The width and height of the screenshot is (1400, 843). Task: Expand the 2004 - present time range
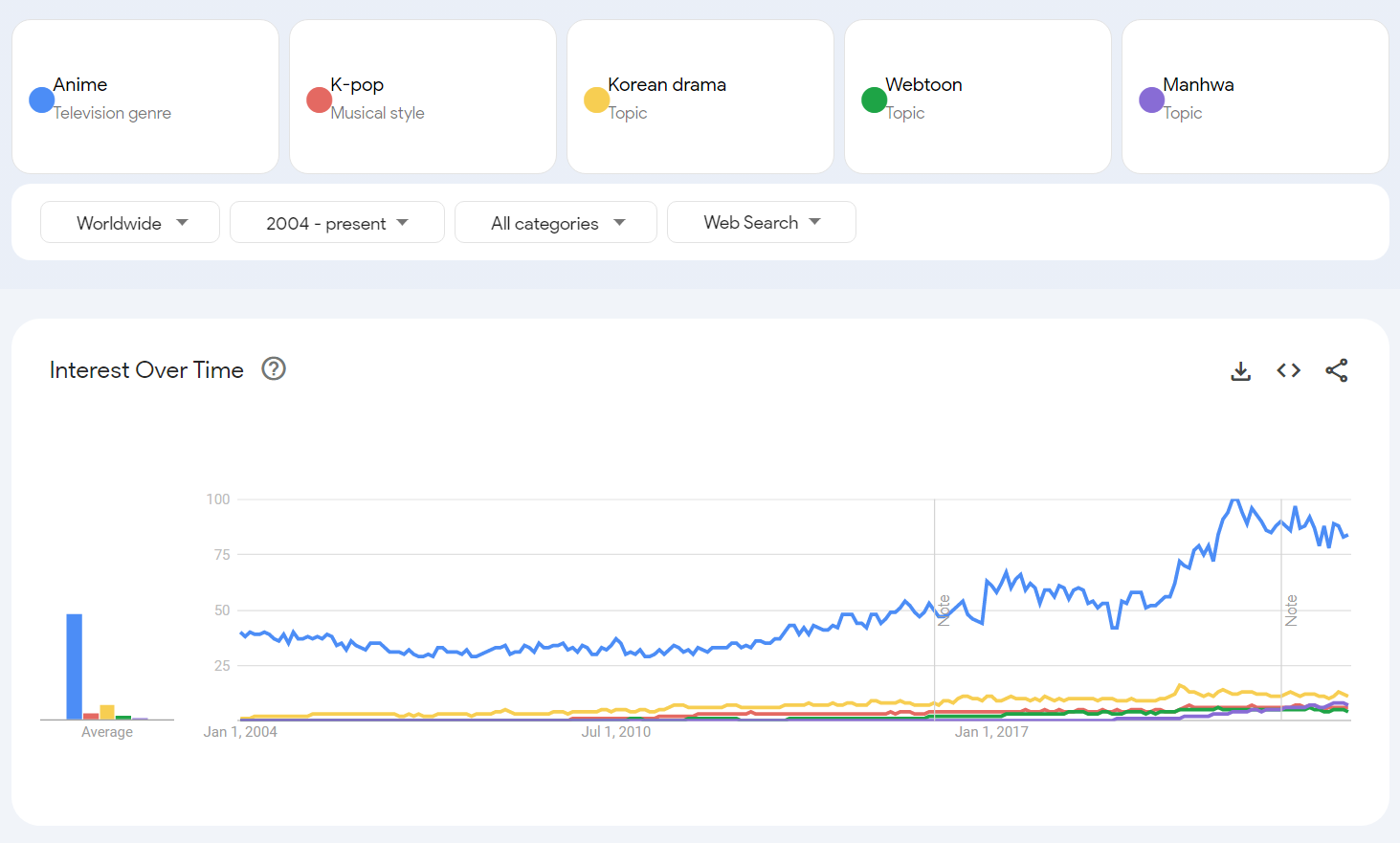point(337,223)
